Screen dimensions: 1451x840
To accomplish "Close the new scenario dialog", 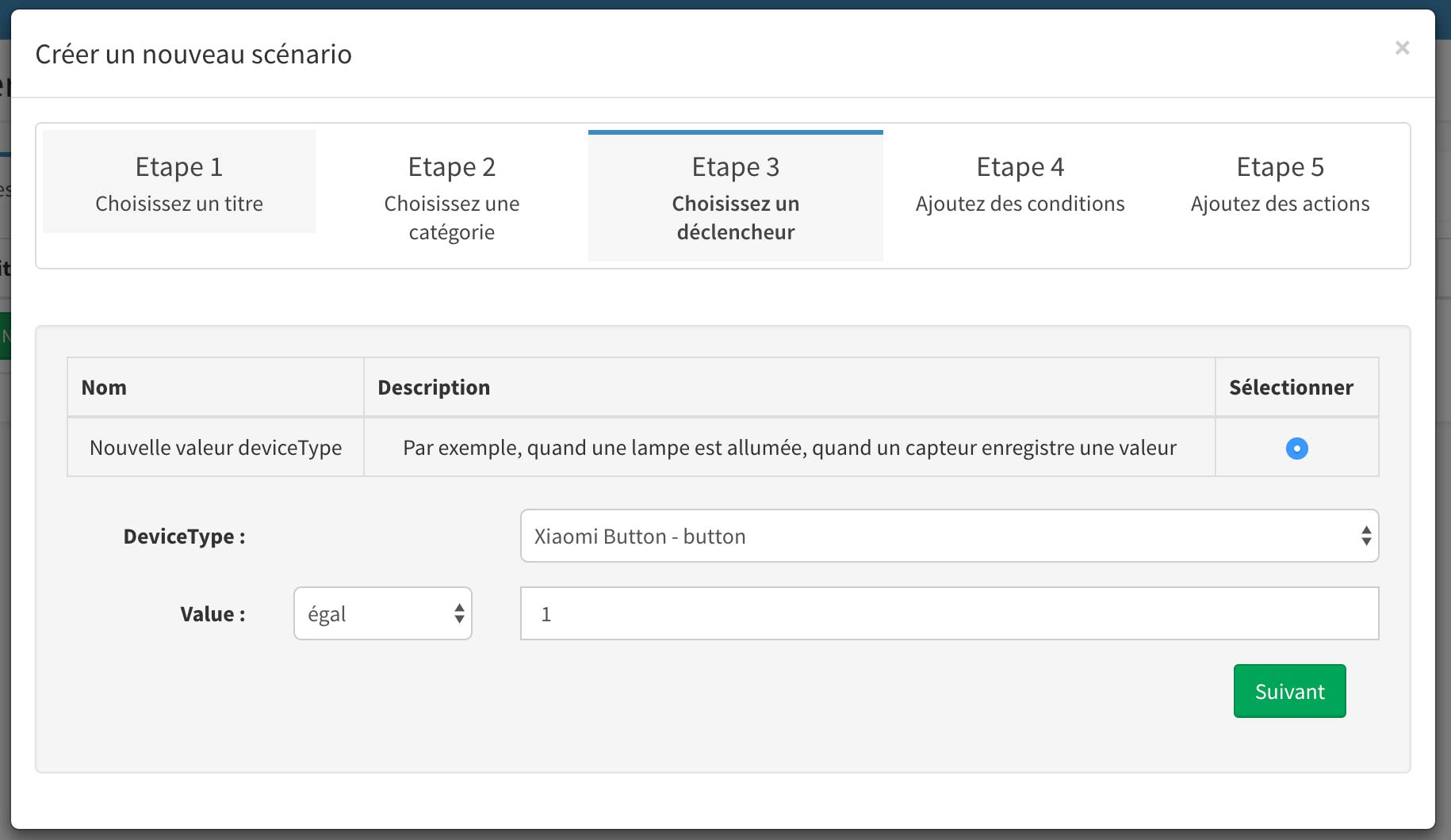I will pos(1402,48).
